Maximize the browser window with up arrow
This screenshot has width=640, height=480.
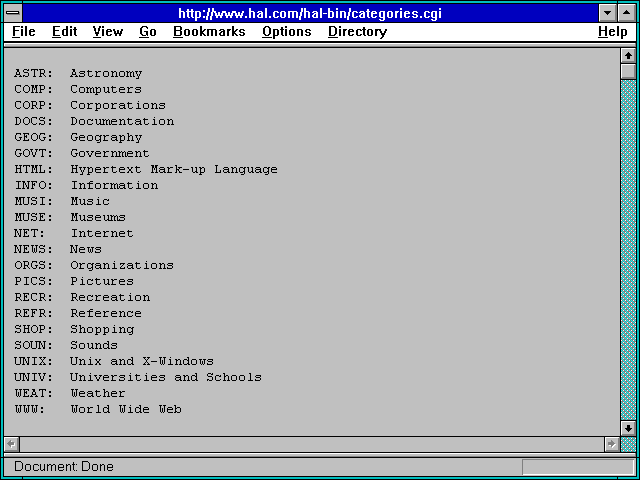click(627, 13)
